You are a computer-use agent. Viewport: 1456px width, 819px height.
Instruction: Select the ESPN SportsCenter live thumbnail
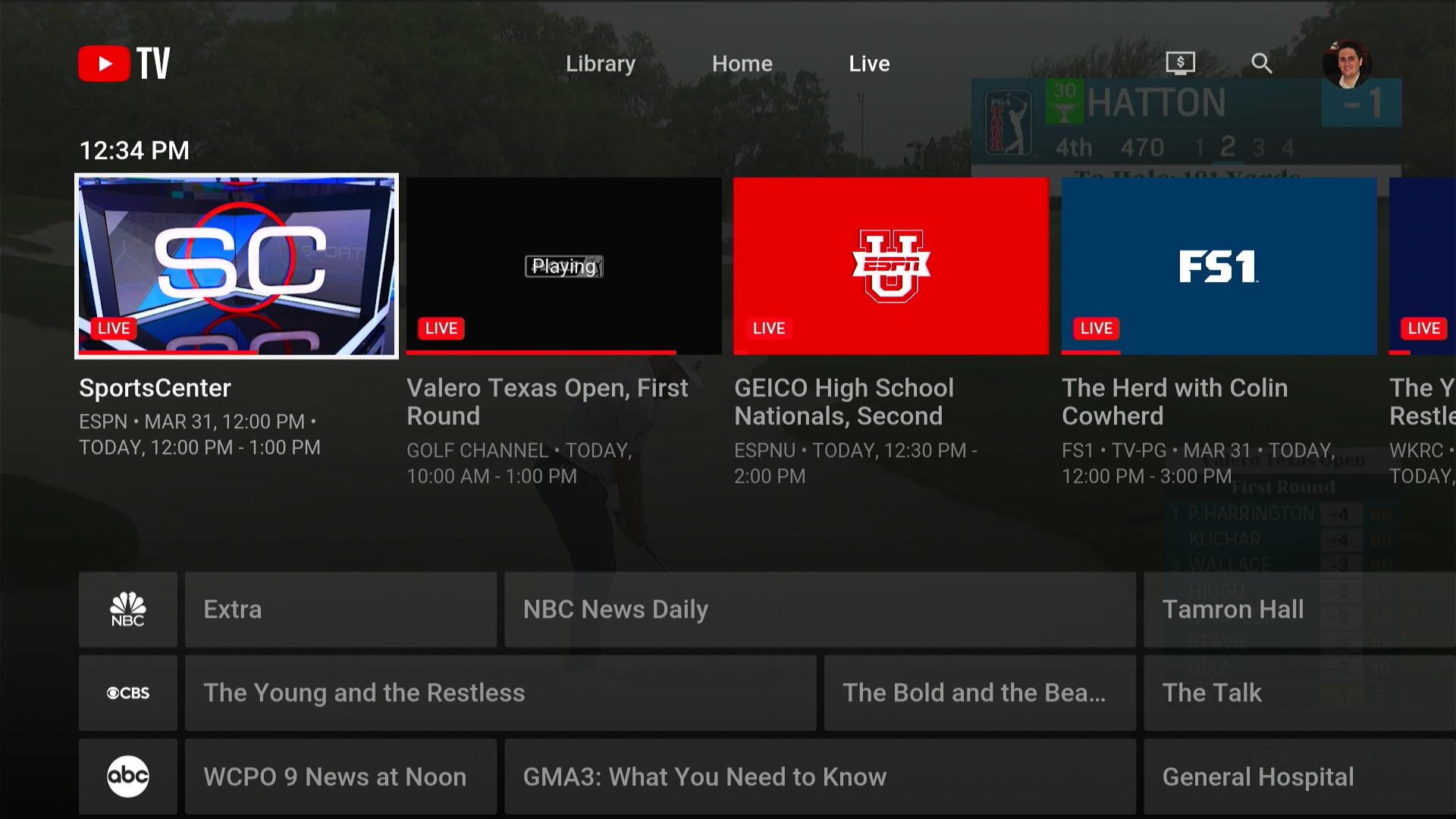(236, 264)
